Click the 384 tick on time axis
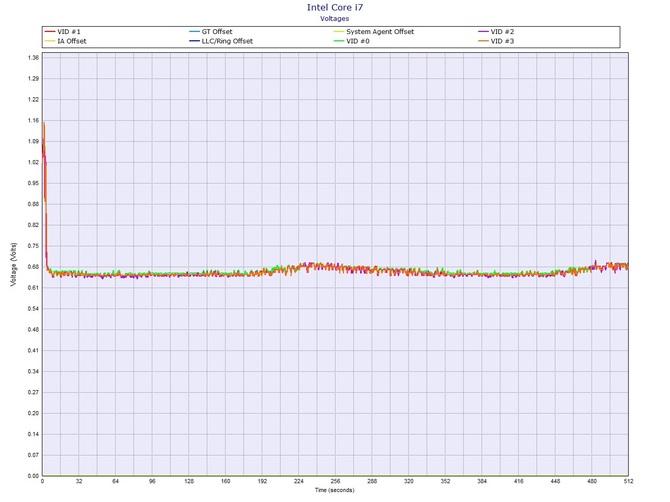 pyautogui.click(x=482, y=481)
